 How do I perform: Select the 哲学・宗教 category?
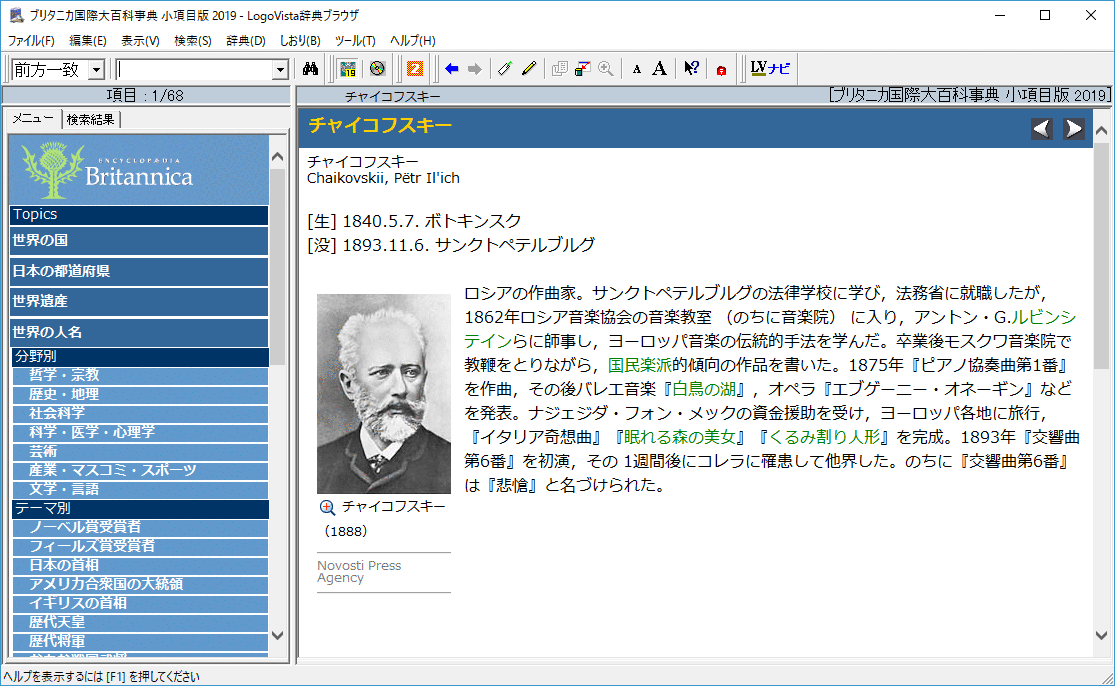point(141,375)
